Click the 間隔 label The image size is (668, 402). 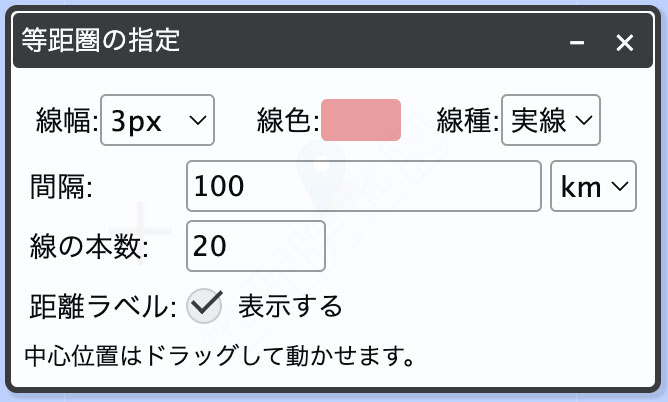coord(61,187)
